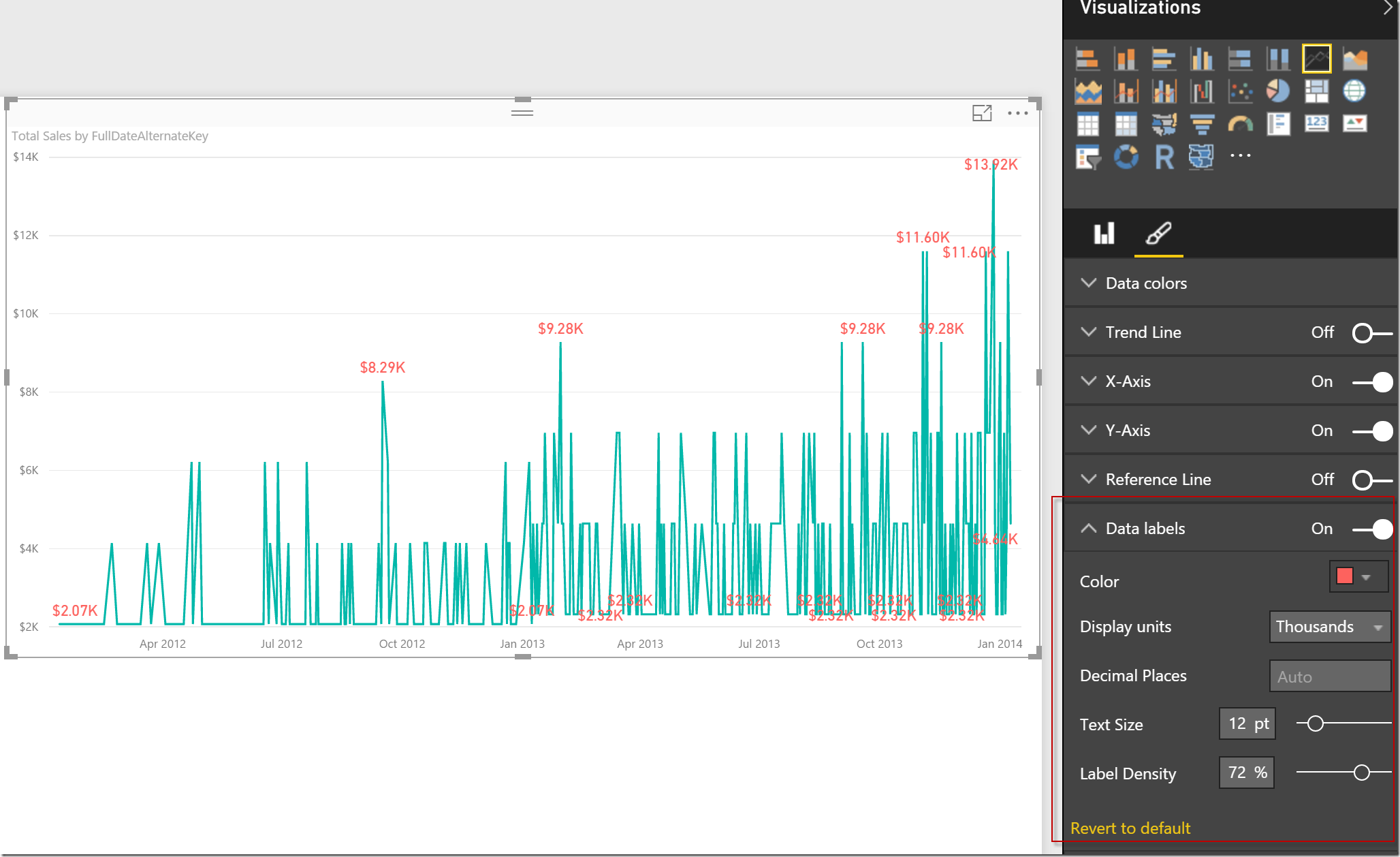Click the Focus mode icon on chart
The height and width of the screenshot is (857, 1400).
(x=981, y=113)
